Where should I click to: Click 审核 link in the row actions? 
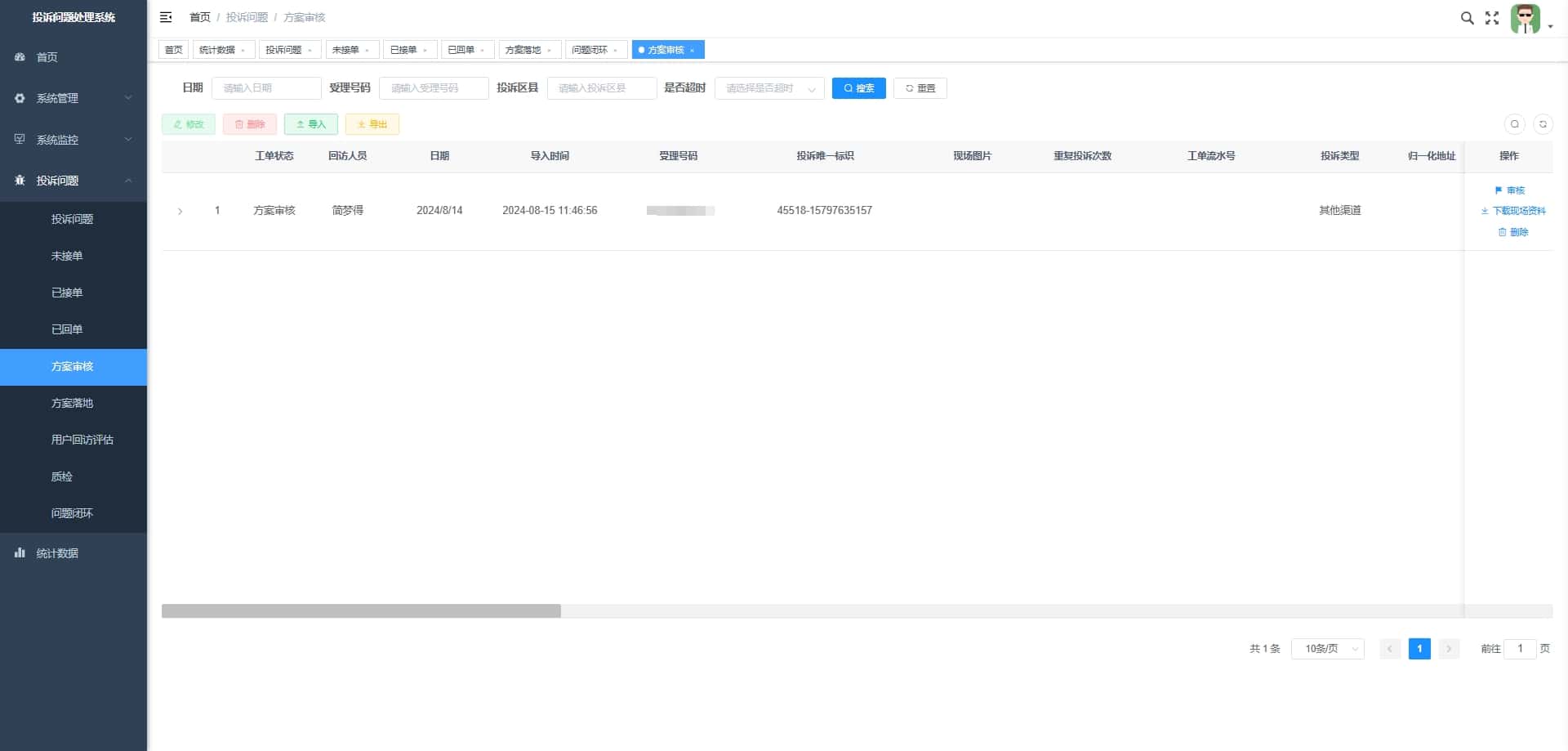[1509, 190]
